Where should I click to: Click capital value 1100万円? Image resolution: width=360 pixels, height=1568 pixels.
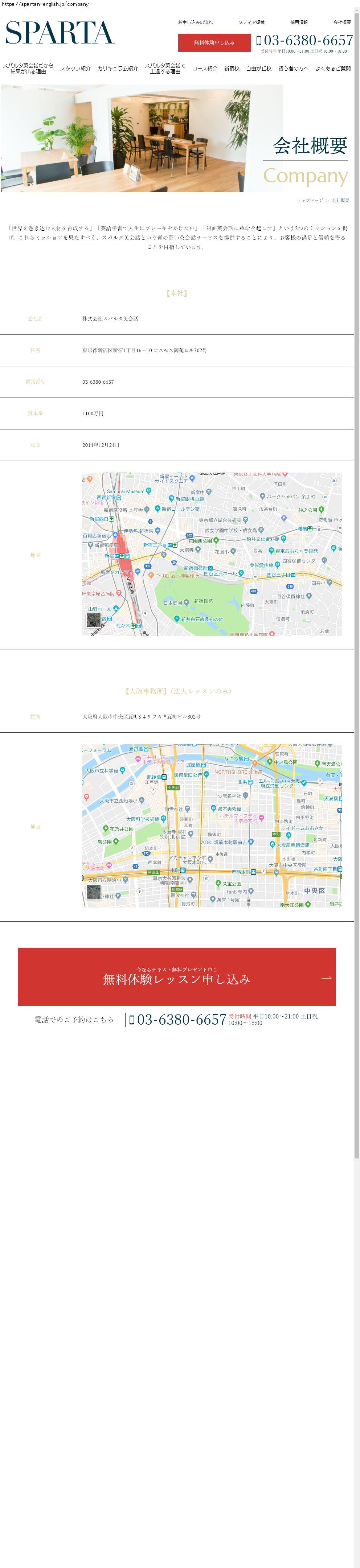[93, 413]
